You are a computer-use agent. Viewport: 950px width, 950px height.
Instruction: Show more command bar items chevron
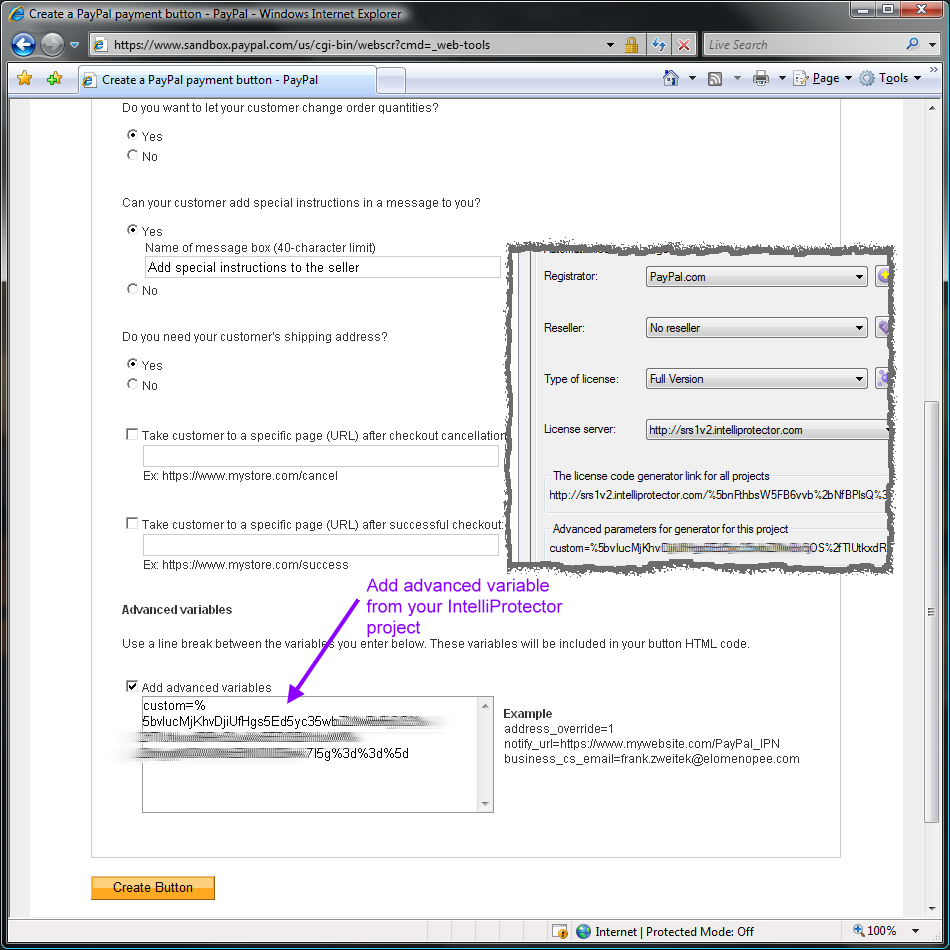934,70
